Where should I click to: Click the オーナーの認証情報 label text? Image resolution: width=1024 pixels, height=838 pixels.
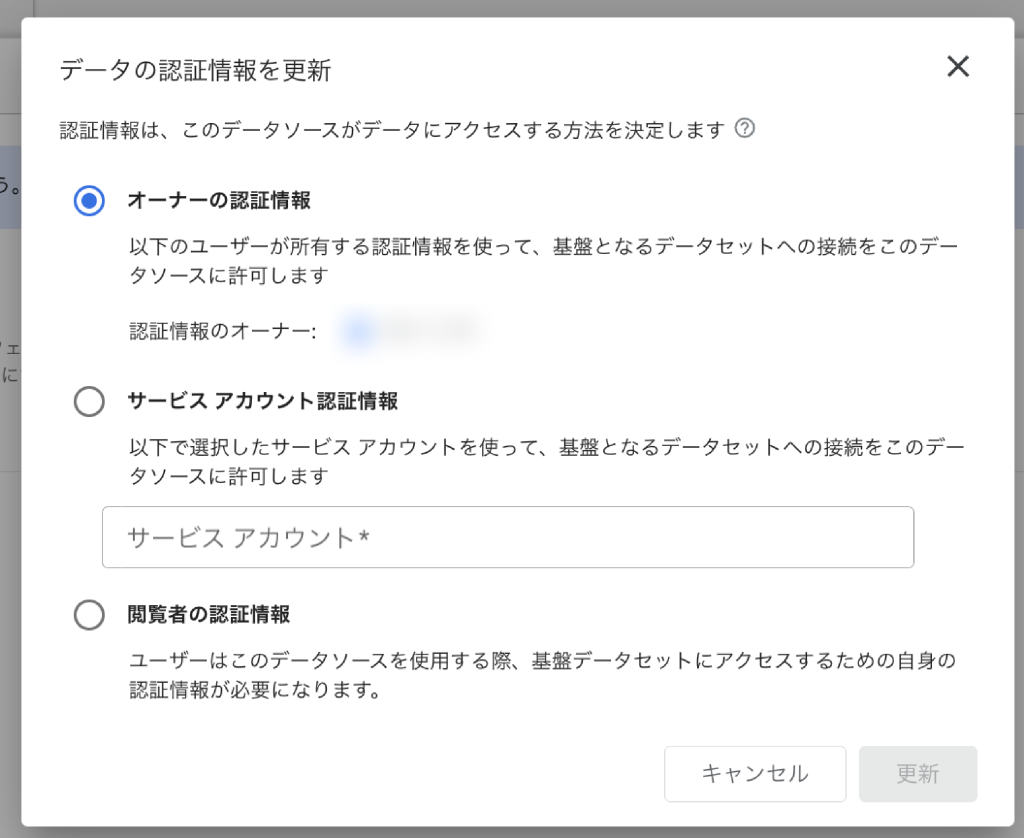coord(219,200)
